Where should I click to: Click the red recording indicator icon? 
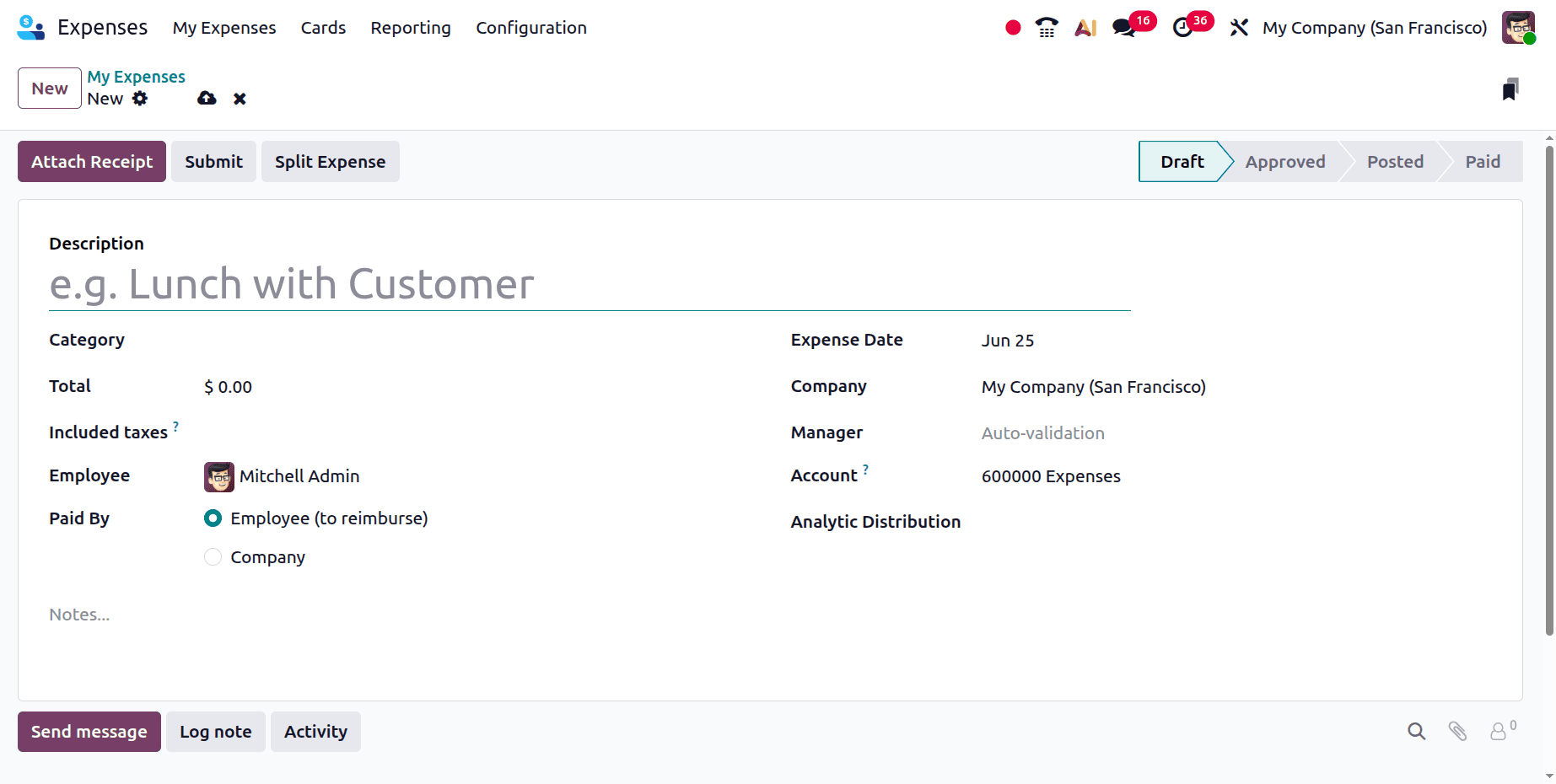click(1013, 28)
